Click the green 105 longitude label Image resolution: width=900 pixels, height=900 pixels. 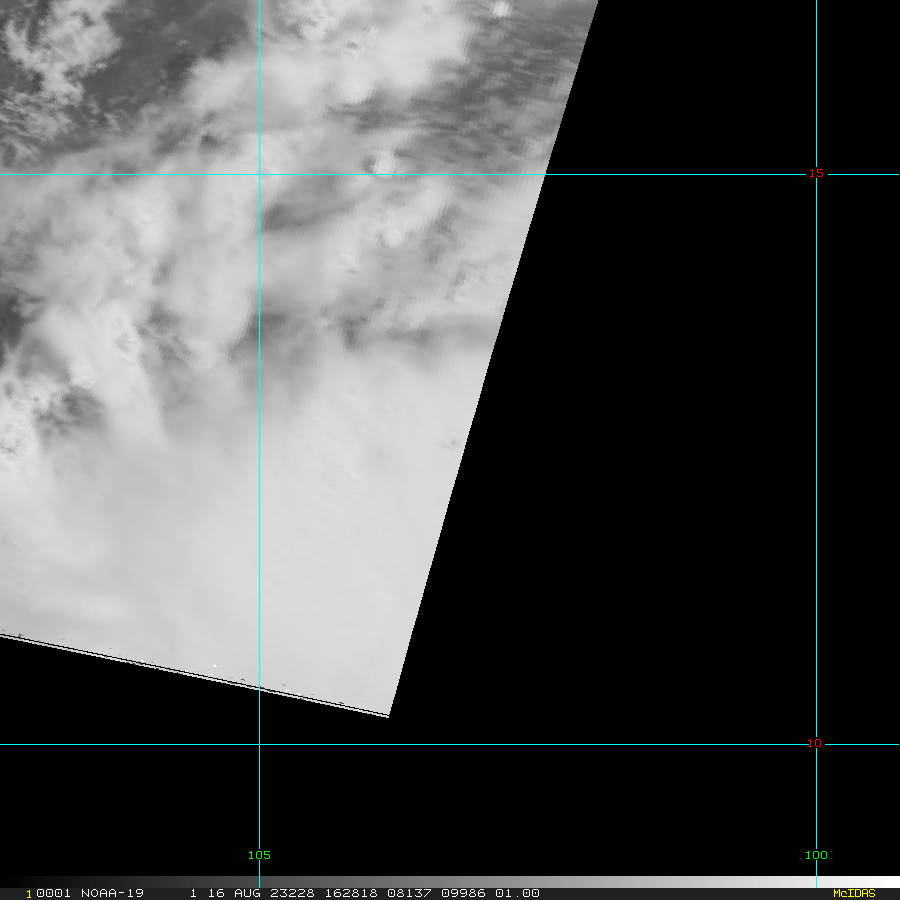pyautogui.click(x=259, y=855)
